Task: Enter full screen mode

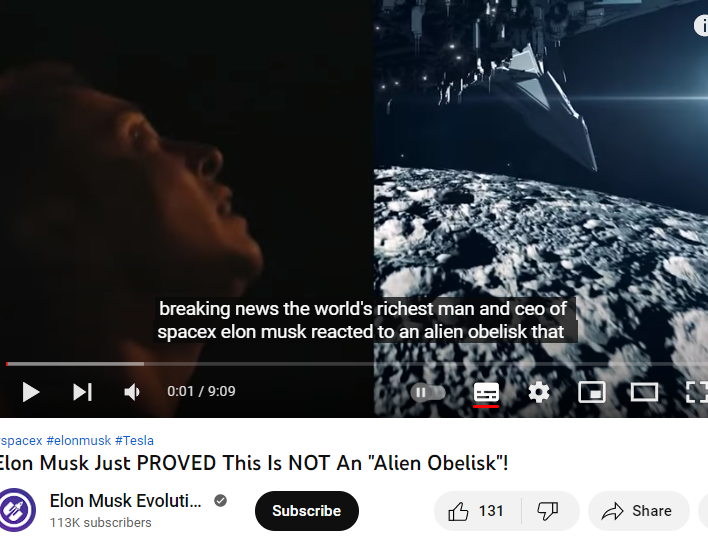Action: pos(697,392)
